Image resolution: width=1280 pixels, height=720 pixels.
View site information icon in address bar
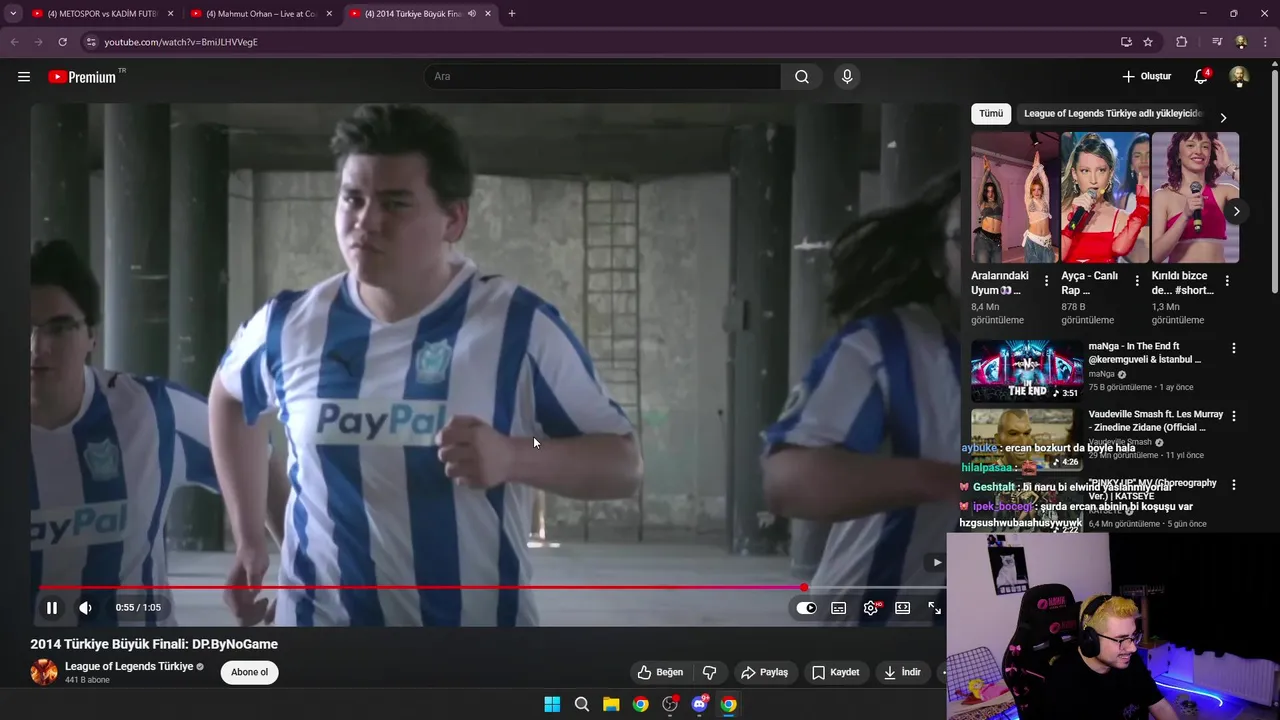[90, 42]
